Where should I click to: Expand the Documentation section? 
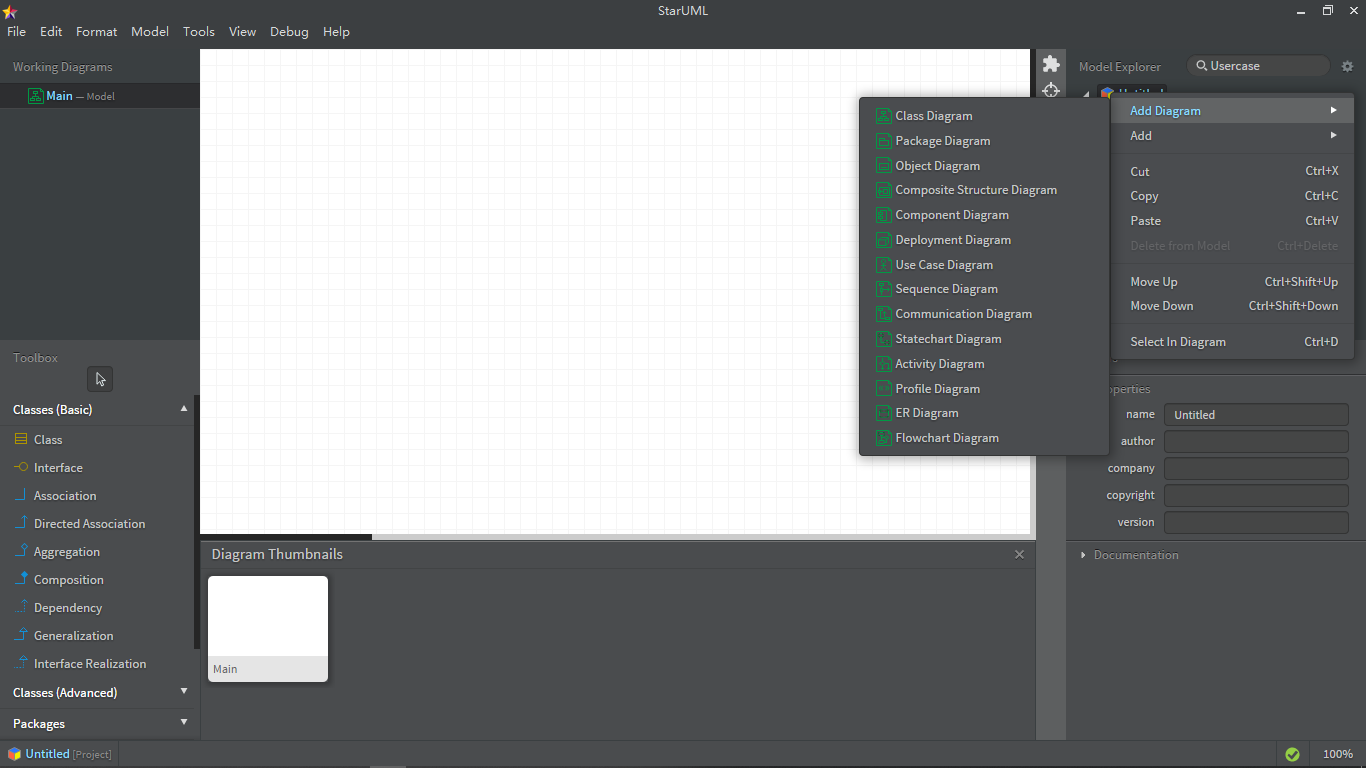coord(1083,555)
